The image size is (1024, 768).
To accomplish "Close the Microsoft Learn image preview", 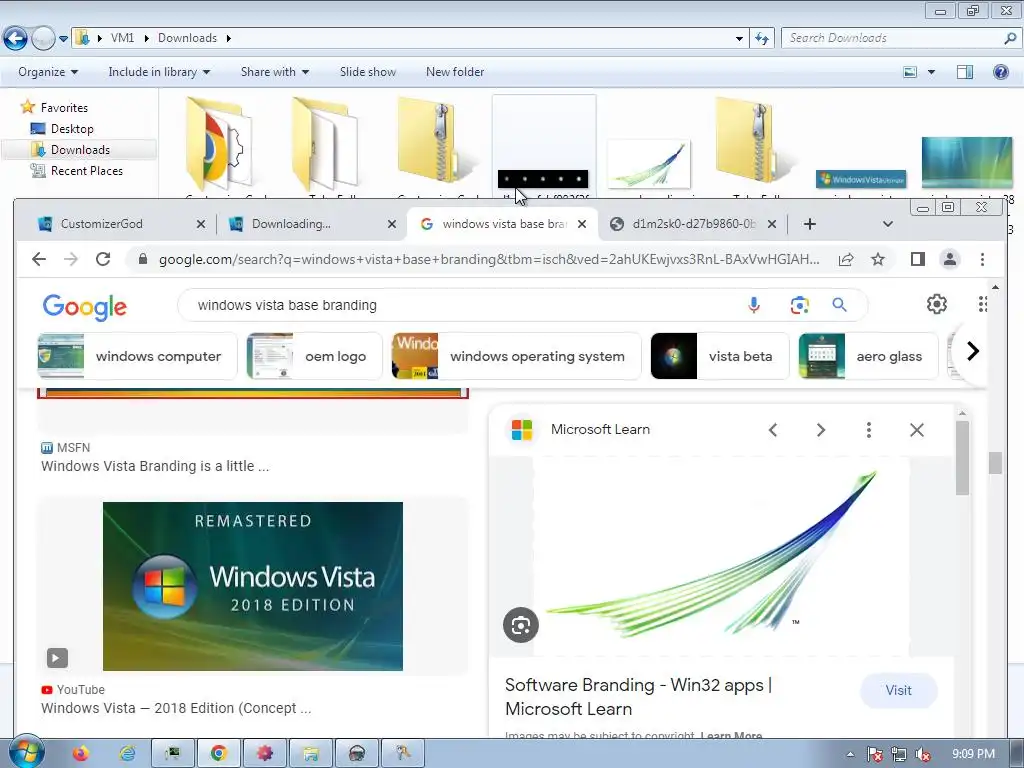I will click(x=917, y=430).
